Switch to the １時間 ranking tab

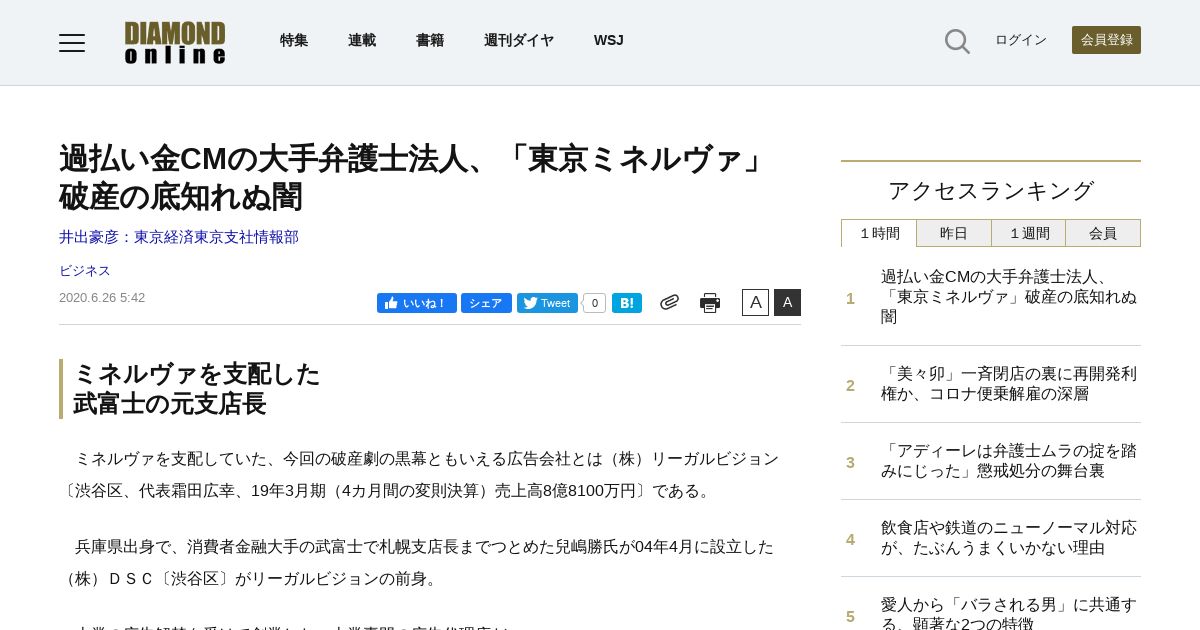(x=879, y=233)
